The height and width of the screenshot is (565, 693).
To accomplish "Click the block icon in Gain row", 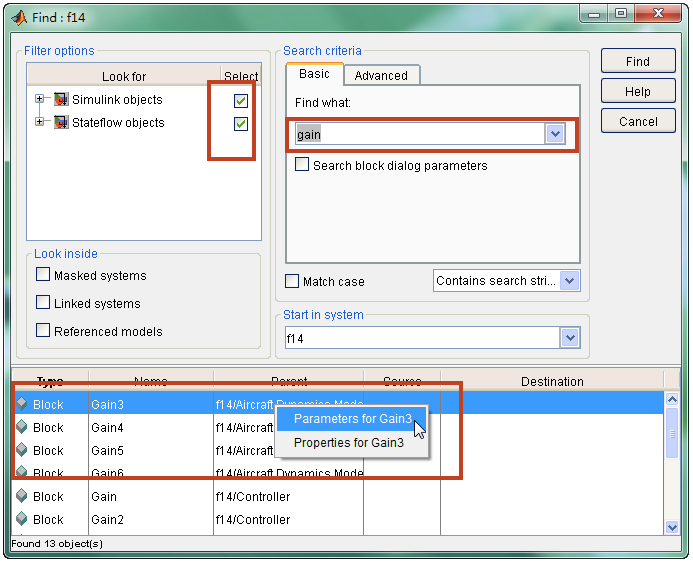I will pyautogui.click(x=21, y=496).
